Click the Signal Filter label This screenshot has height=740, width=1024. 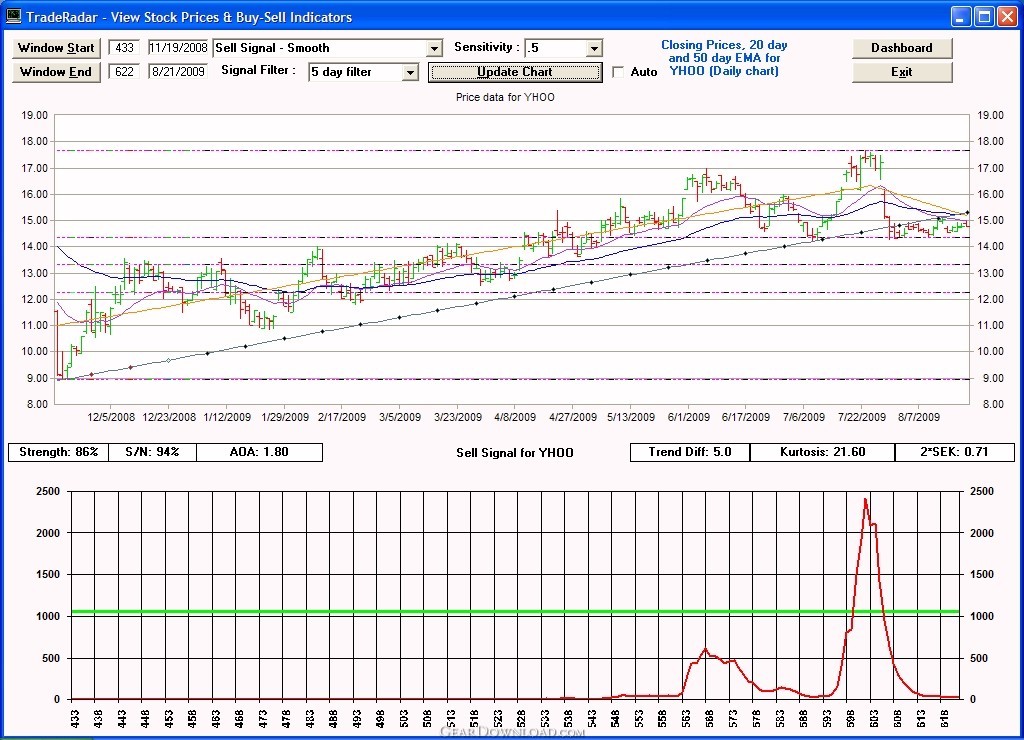click(258, 71)
